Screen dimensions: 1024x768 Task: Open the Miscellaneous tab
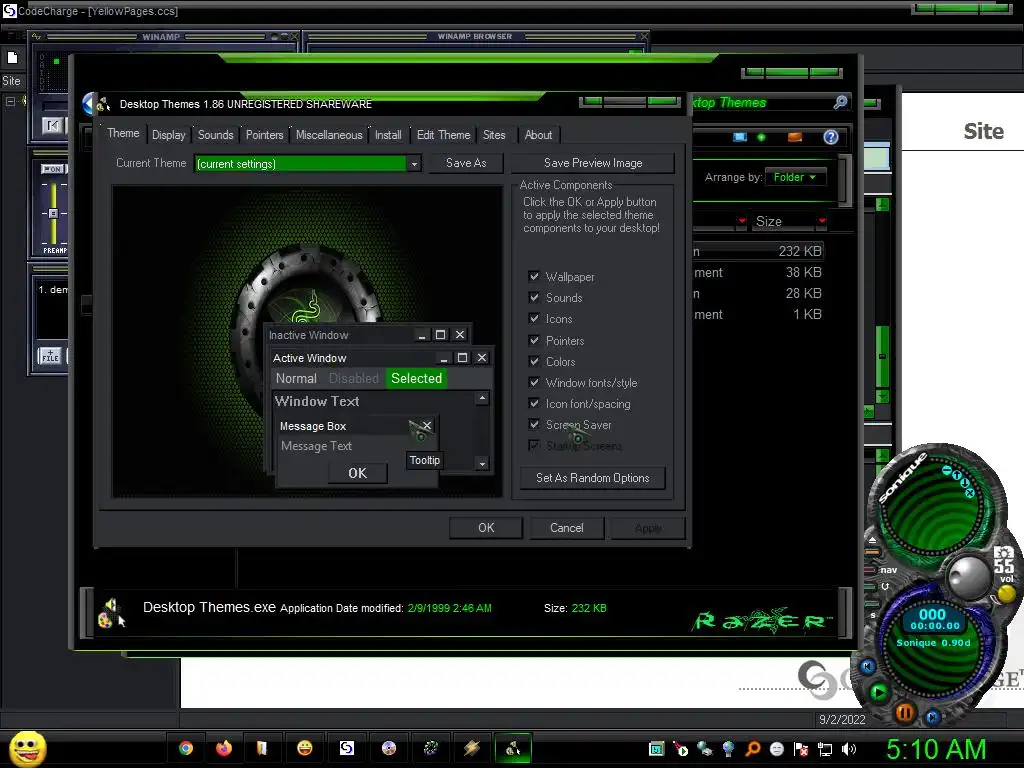pyautogui.click(x=329, y=135)
